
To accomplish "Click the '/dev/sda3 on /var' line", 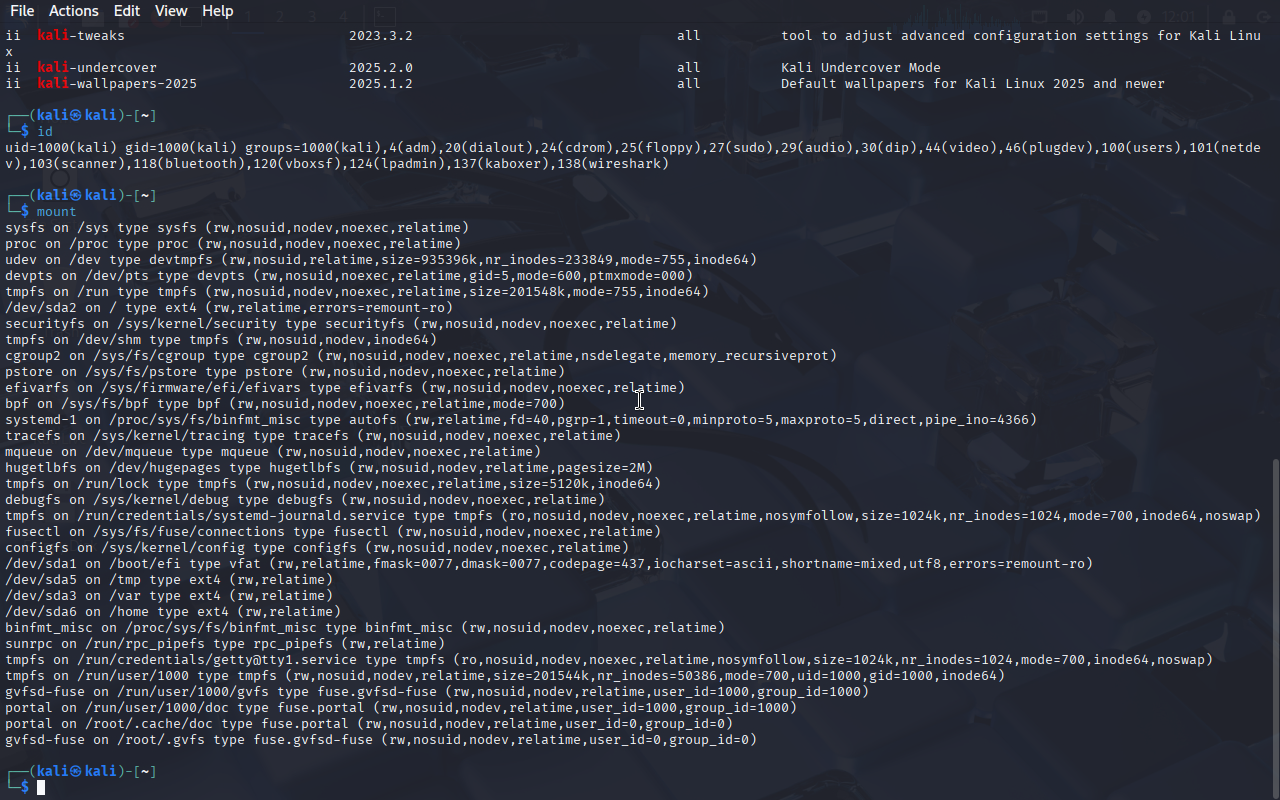I will point(169,596).
